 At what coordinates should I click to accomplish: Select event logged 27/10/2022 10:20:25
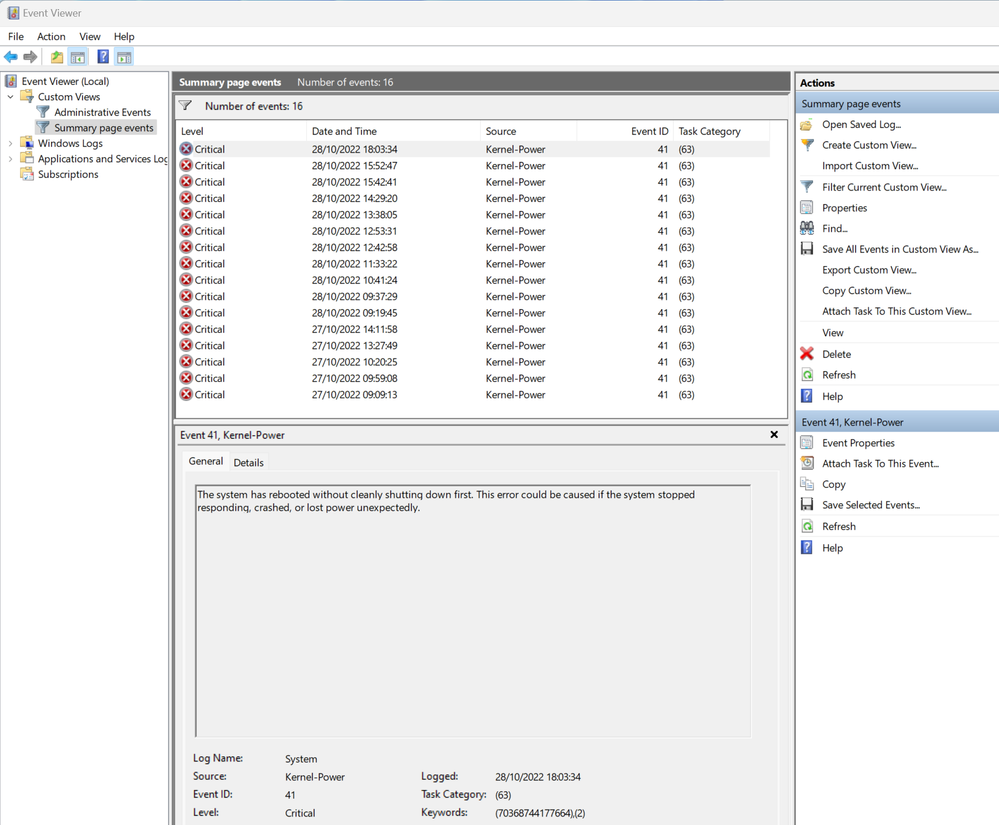coord(473,362)
